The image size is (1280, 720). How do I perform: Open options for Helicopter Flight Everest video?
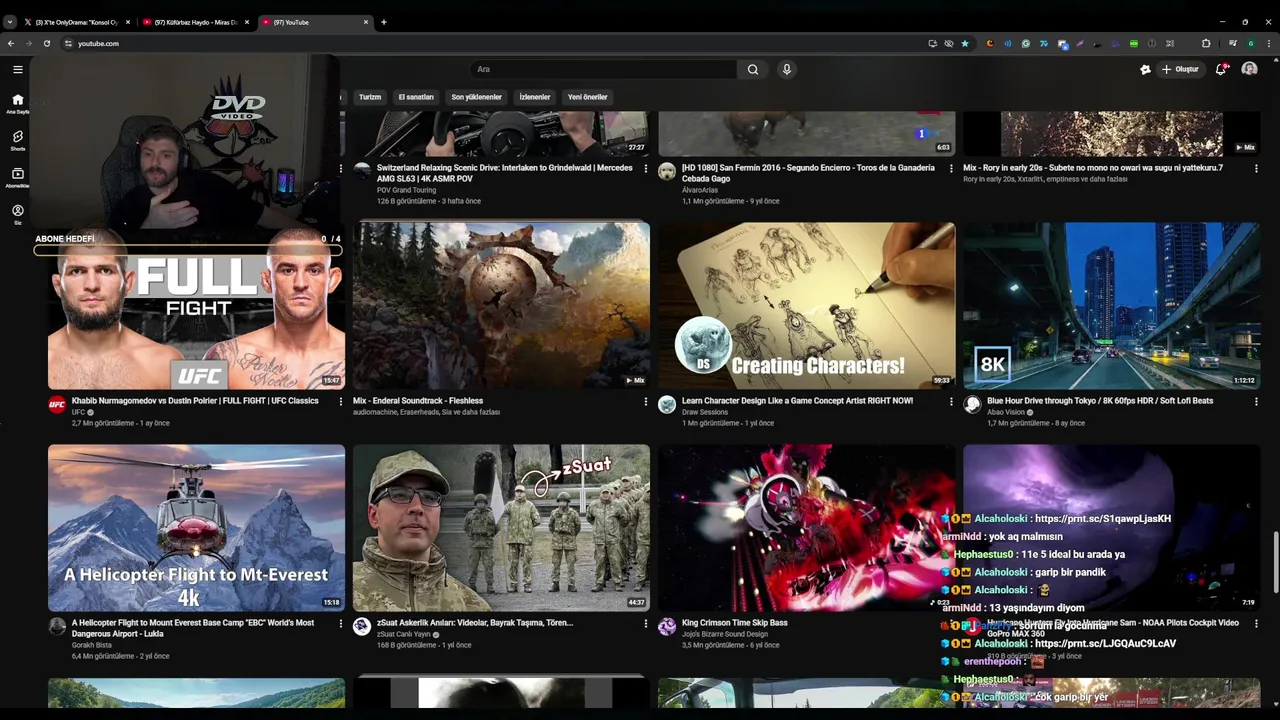[x=340, y=623]
